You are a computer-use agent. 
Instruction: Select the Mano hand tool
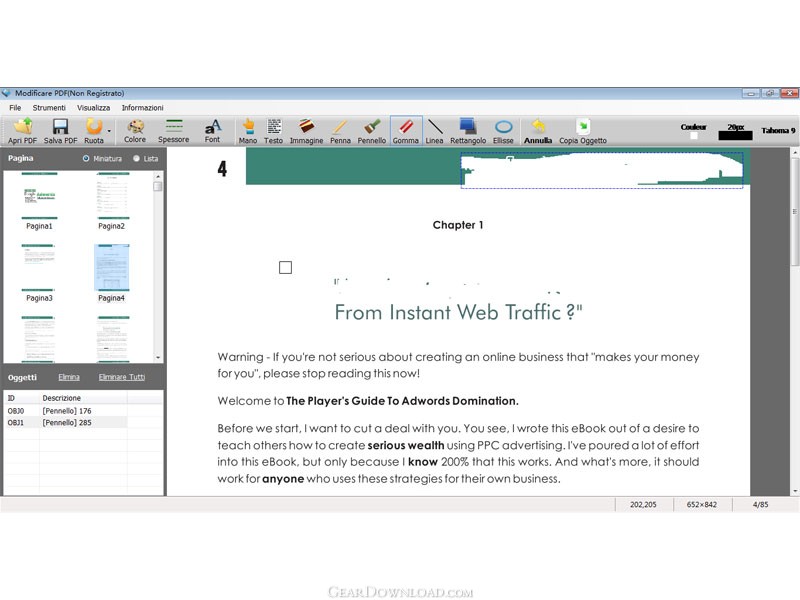(x=248, y=131)
